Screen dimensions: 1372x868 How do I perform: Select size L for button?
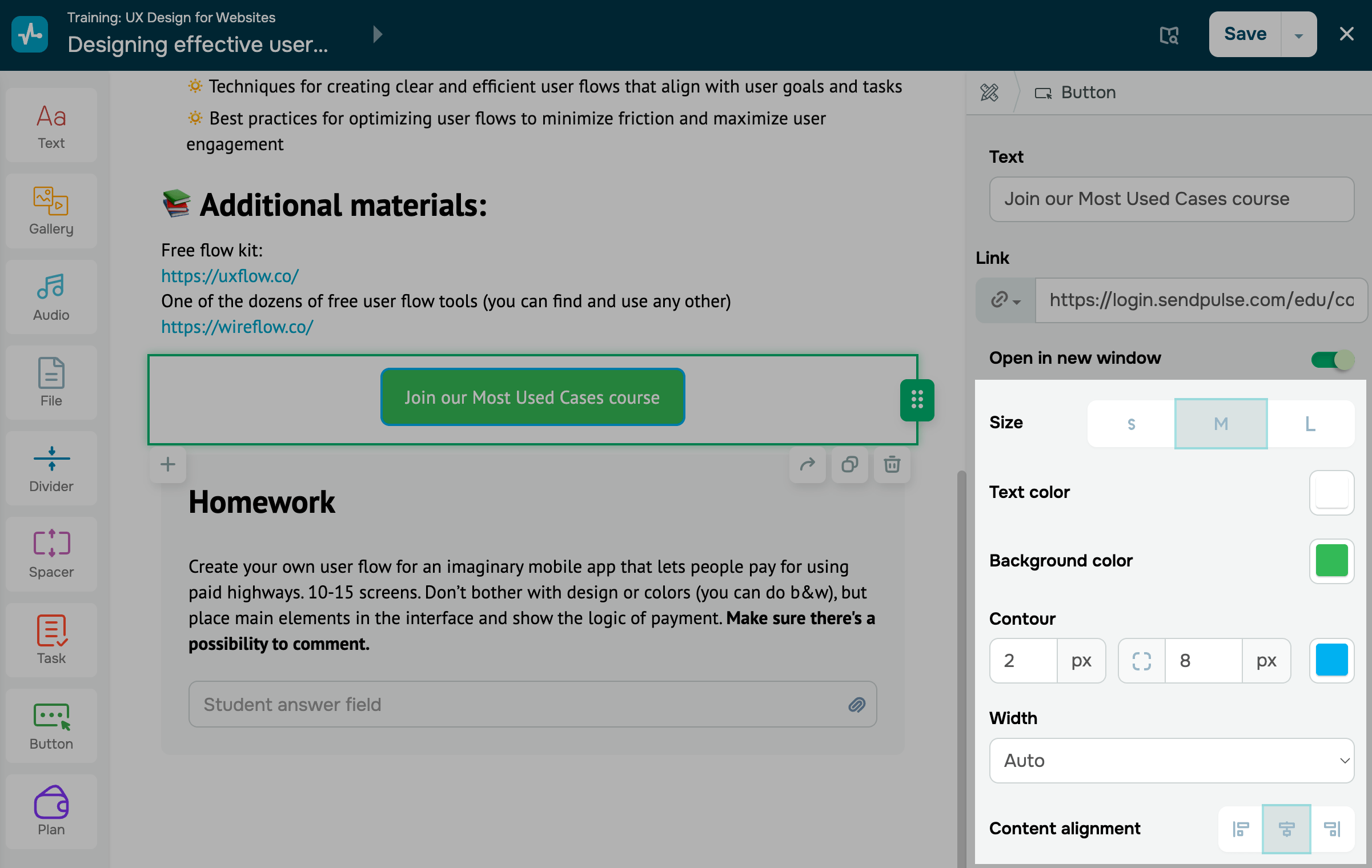click(x=1310, y=424)
